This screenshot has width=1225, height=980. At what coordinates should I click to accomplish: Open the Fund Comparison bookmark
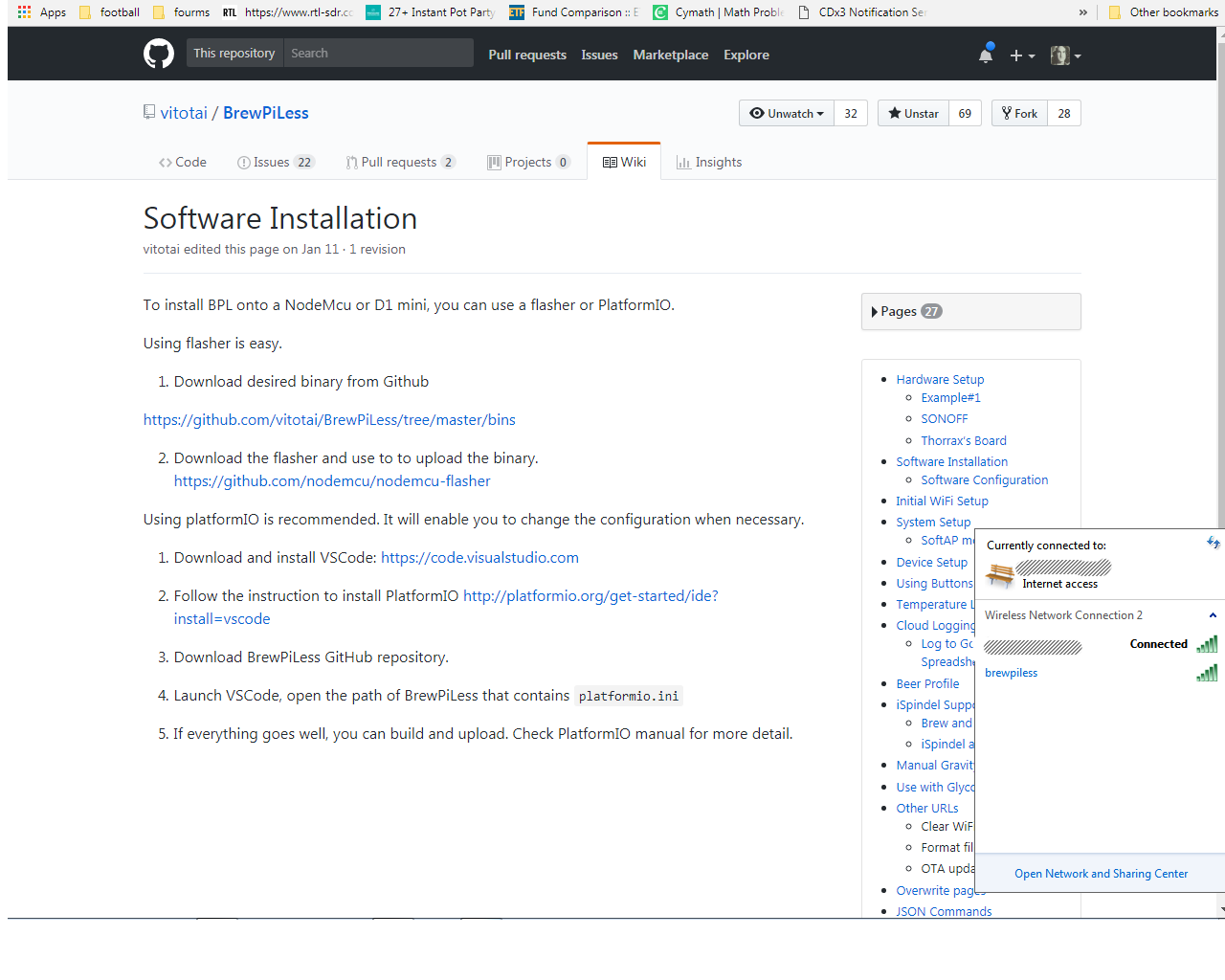[574, 12]
